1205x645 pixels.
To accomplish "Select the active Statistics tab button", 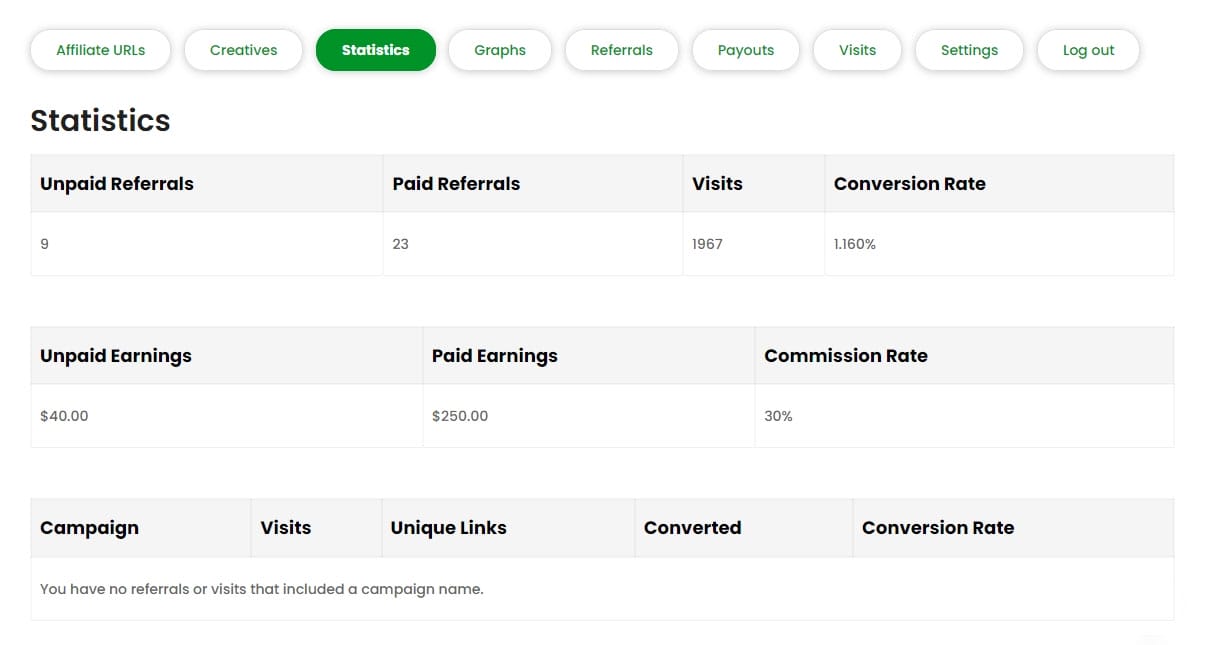I will pos(375,50).
